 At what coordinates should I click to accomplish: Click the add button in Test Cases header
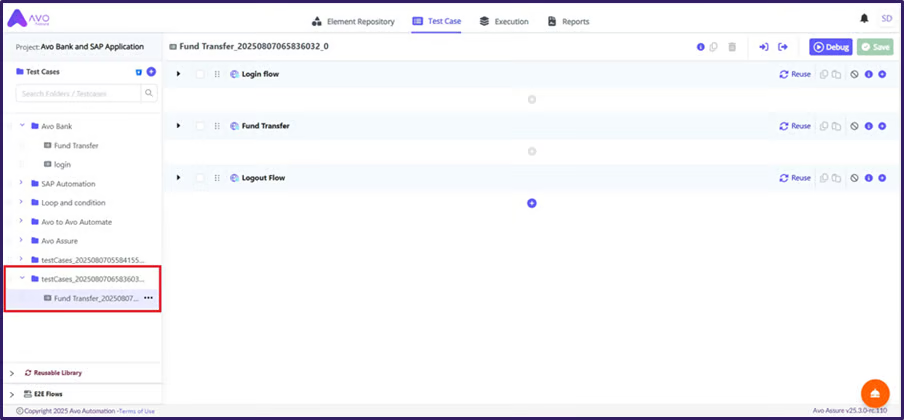[151, 72]
